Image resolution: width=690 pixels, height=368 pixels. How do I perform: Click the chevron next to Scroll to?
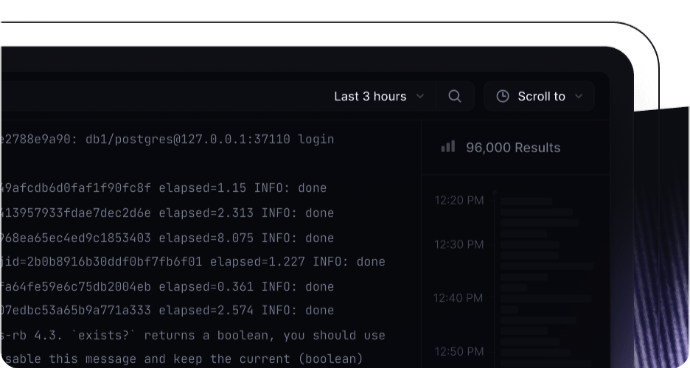579,96
